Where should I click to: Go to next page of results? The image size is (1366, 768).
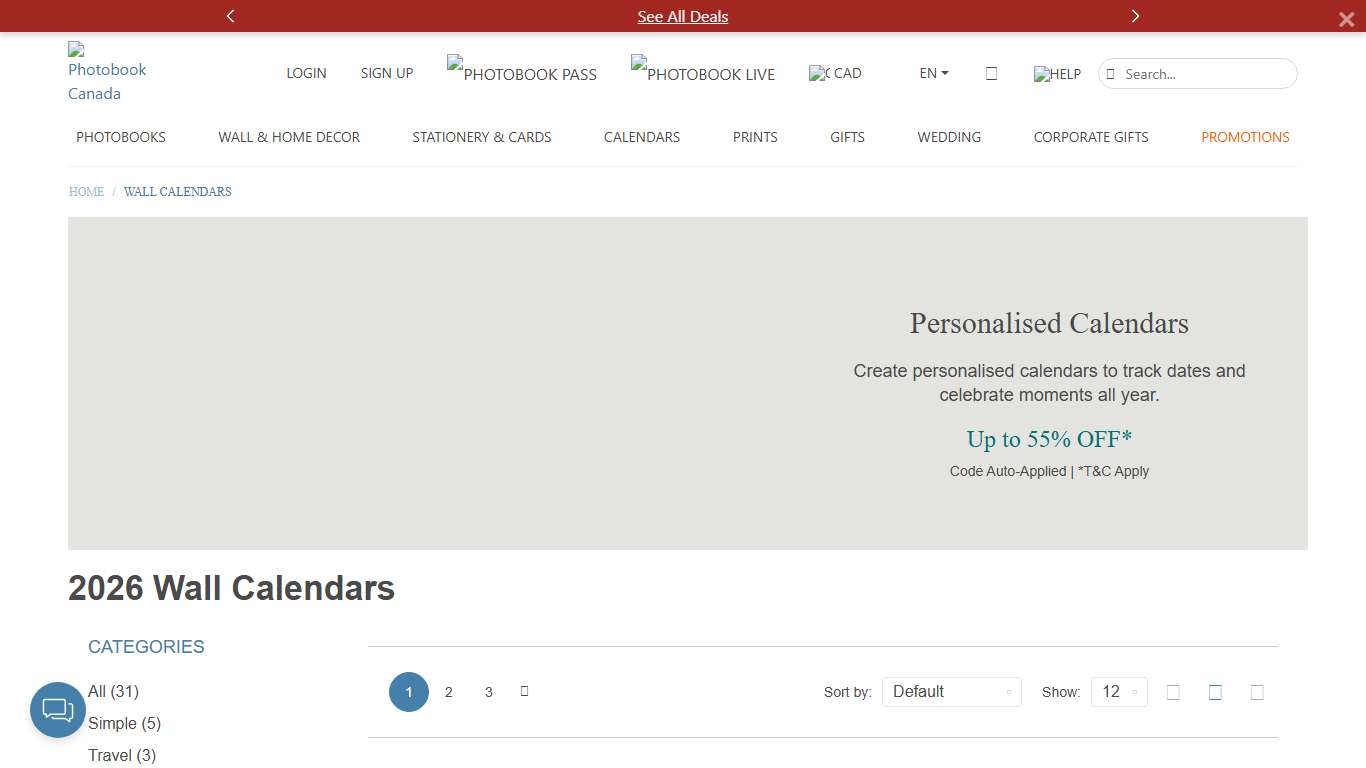click(x=524, y=691)
